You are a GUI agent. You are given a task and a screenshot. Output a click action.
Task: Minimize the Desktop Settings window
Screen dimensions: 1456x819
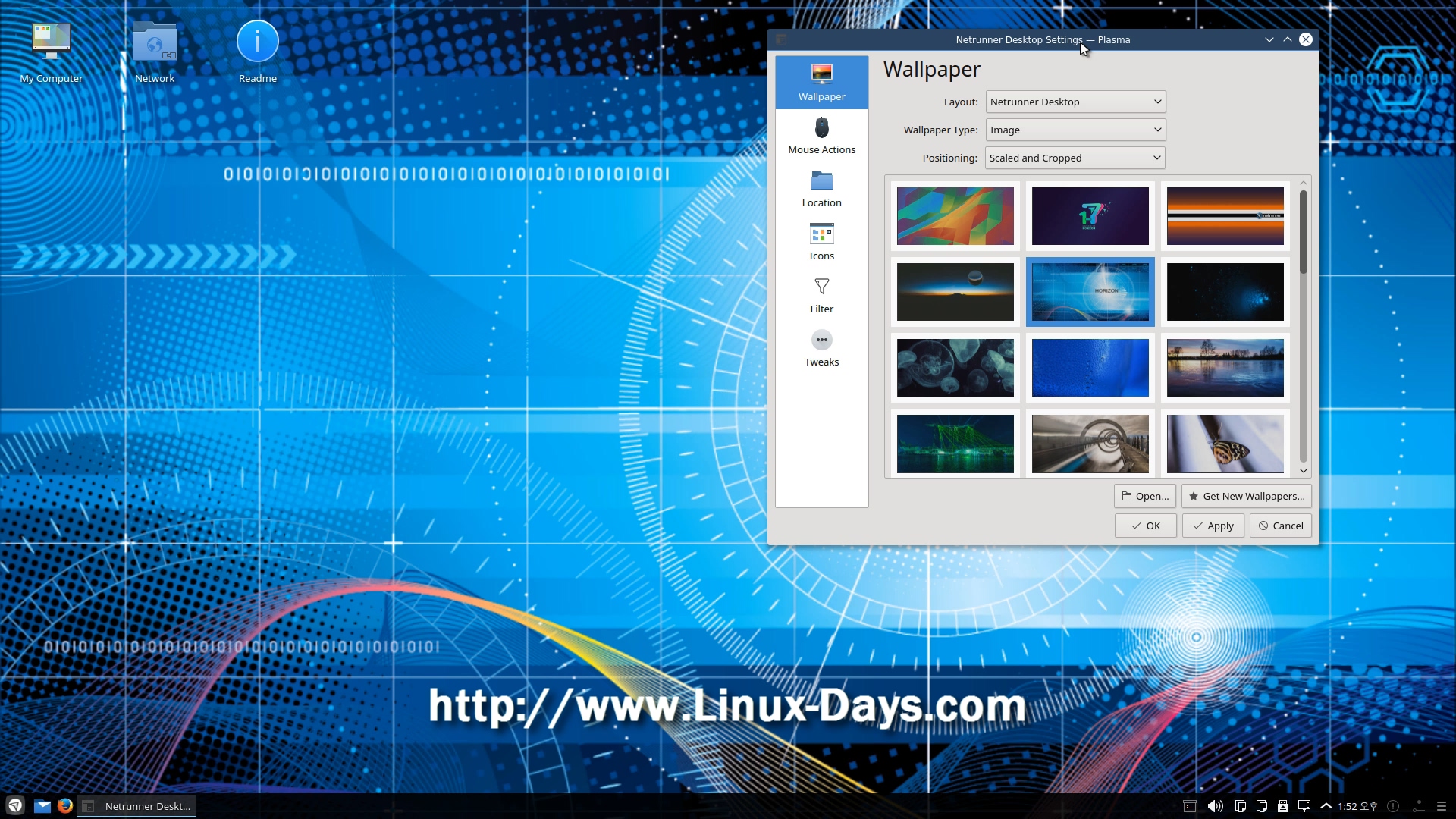[x=1269, y=39]
